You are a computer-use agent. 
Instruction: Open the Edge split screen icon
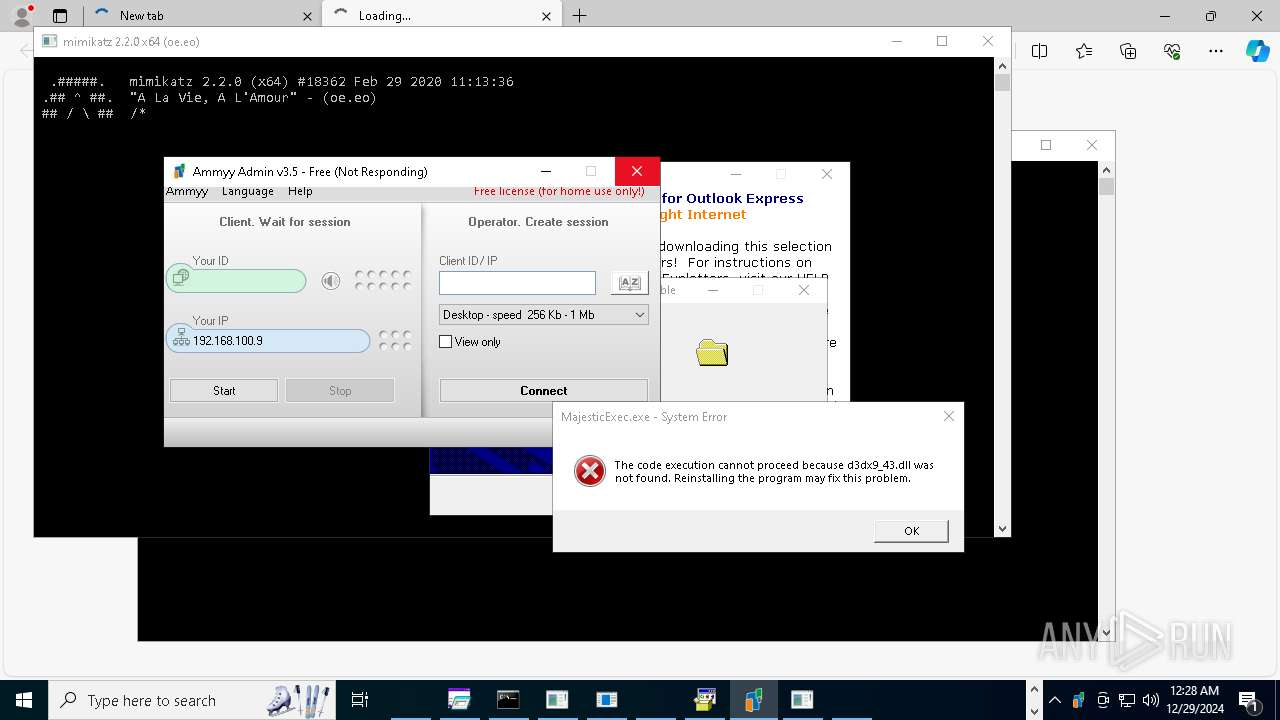click(x=1040, y=51)
